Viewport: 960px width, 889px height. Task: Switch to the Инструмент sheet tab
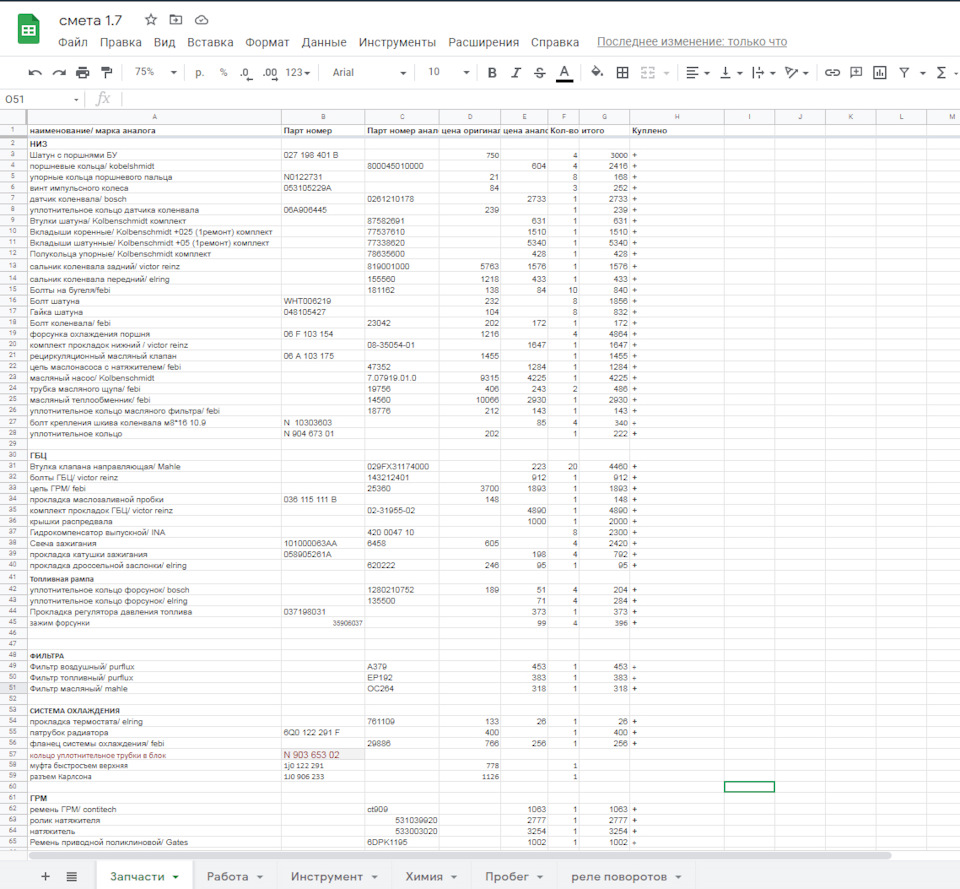tap(334, 876)
